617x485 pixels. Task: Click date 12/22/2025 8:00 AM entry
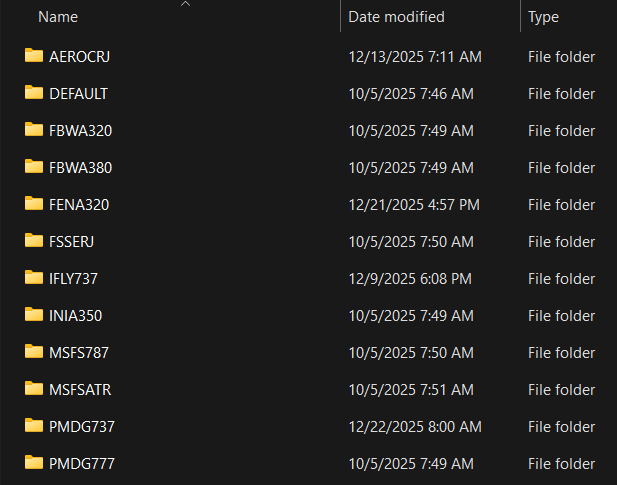(x=415, y=426)
